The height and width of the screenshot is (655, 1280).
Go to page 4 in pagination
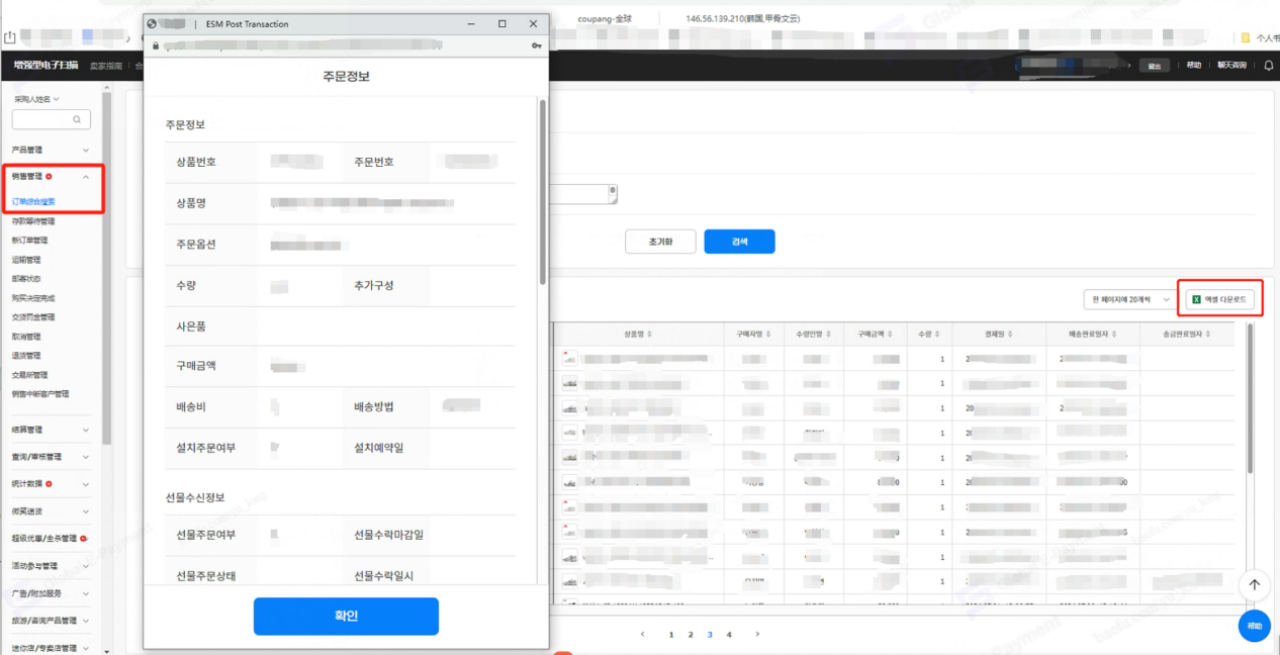pos(728,634)
